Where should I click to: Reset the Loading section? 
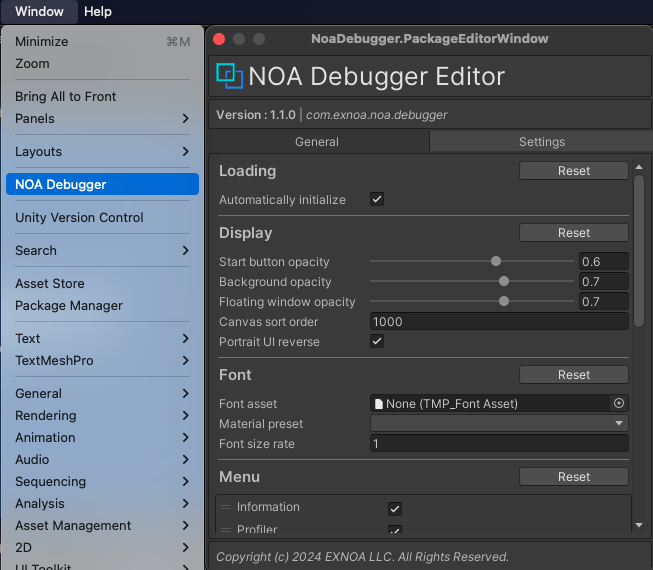click(574, 171)
